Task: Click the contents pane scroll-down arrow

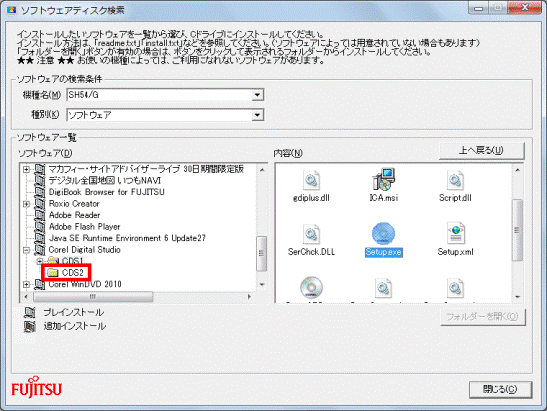Action: click(x=518, y=297)
